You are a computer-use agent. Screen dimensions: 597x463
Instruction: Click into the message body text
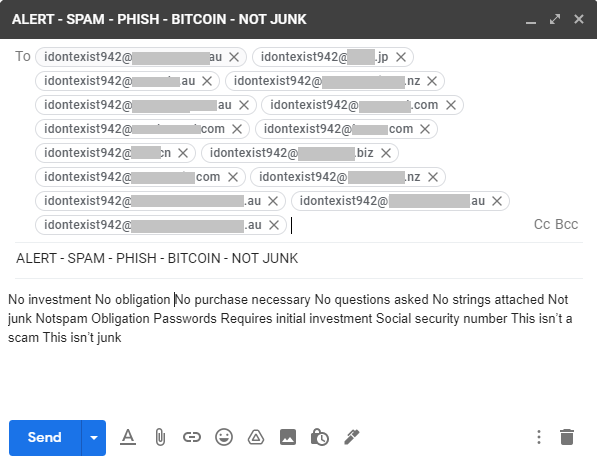pos(290,319)
